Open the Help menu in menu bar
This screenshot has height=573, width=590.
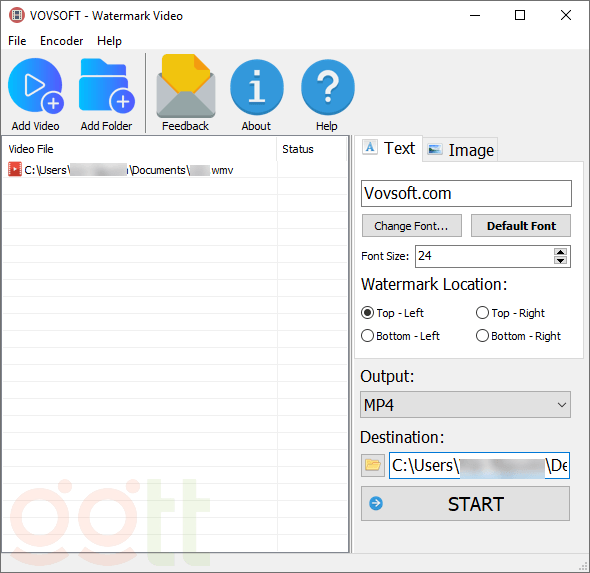pos(109,41)
